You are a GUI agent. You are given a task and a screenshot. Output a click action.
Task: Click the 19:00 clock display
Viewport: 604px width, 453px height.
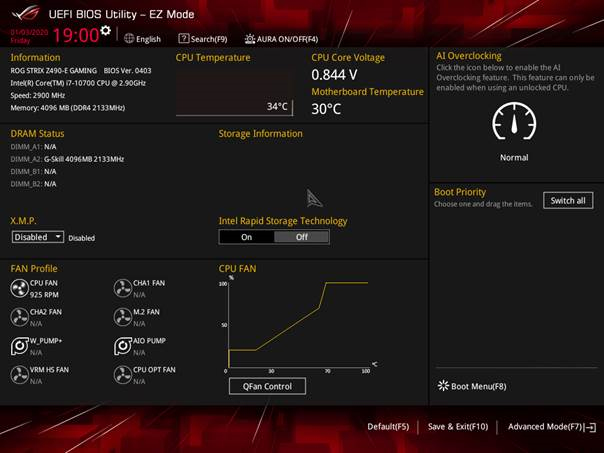pos(76,35)
